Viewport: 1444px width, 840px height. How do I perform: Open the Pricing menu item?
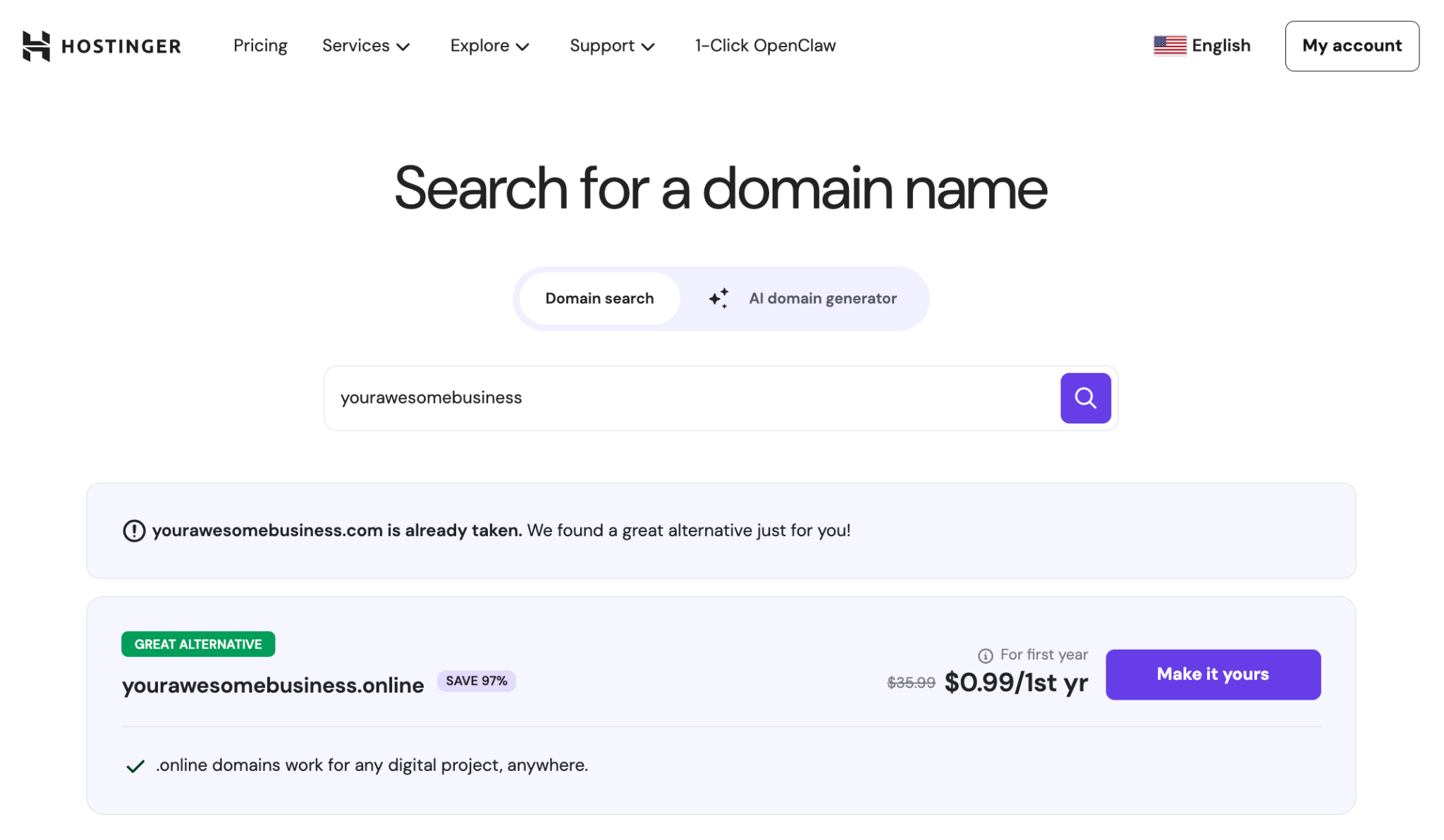[x=260, y=45]
